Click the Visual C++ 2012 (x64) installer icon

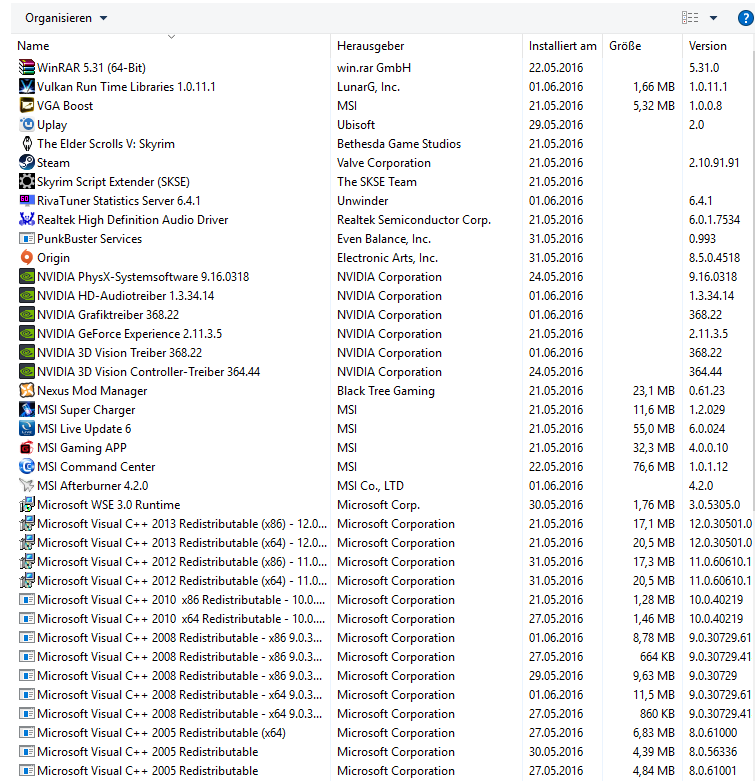point(26,580)
